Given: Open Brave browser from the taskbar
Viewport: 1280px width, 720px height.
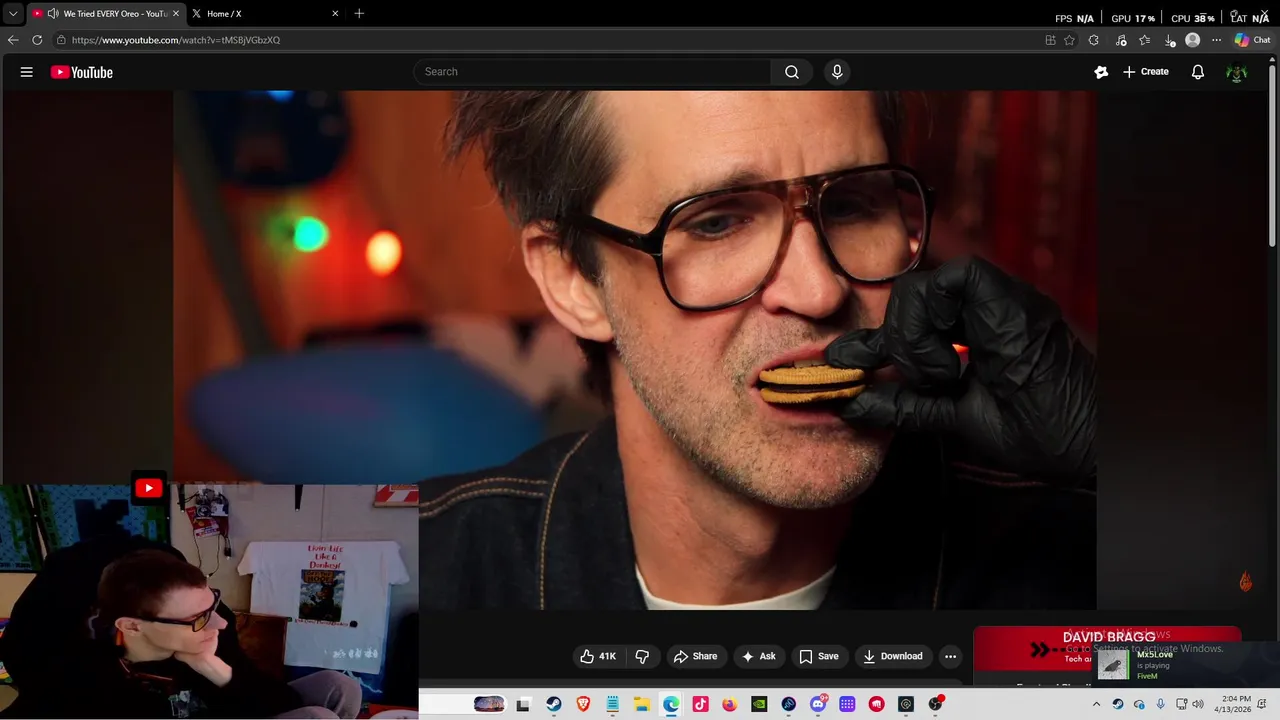Looking at the screenshot, I should pyautogui.click(x=583, y=704).
